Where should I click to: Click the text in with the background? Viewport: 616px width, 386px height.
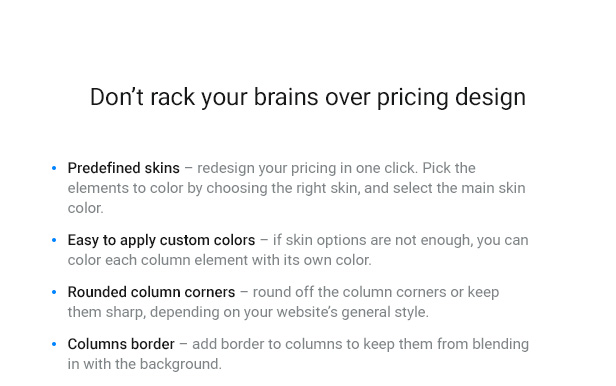pos(145,364)
